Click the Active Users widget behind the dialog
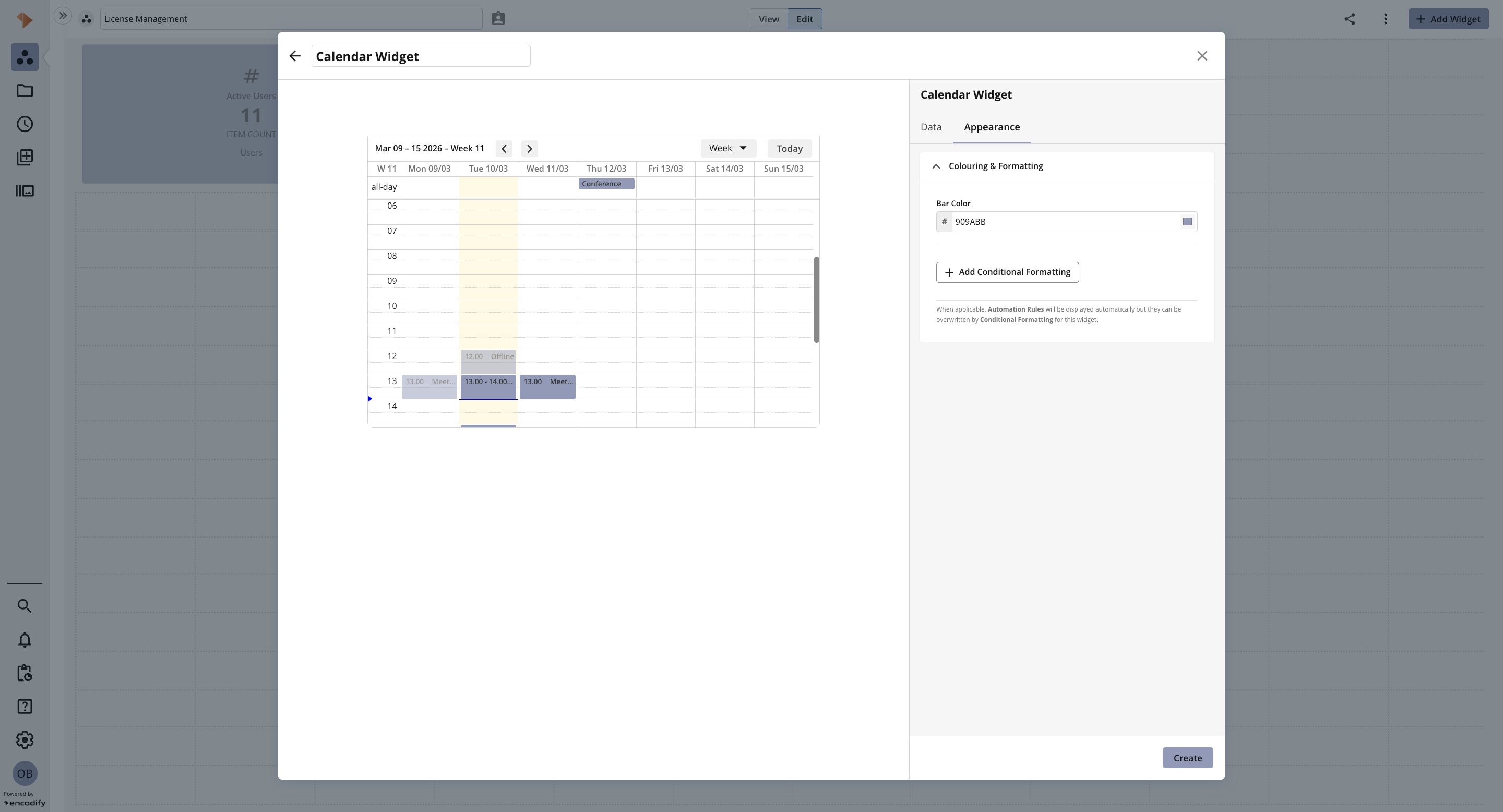This screenshot has width=1503, height=812. [x=180, y=114]
